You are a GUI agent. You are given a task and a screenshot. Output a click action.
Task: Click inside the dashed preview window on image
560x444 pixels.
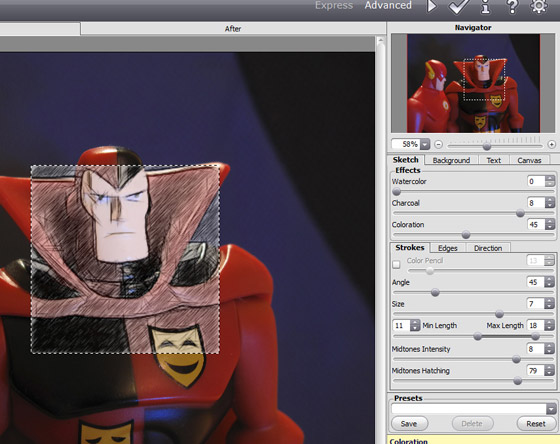click(x=125, y=259)
